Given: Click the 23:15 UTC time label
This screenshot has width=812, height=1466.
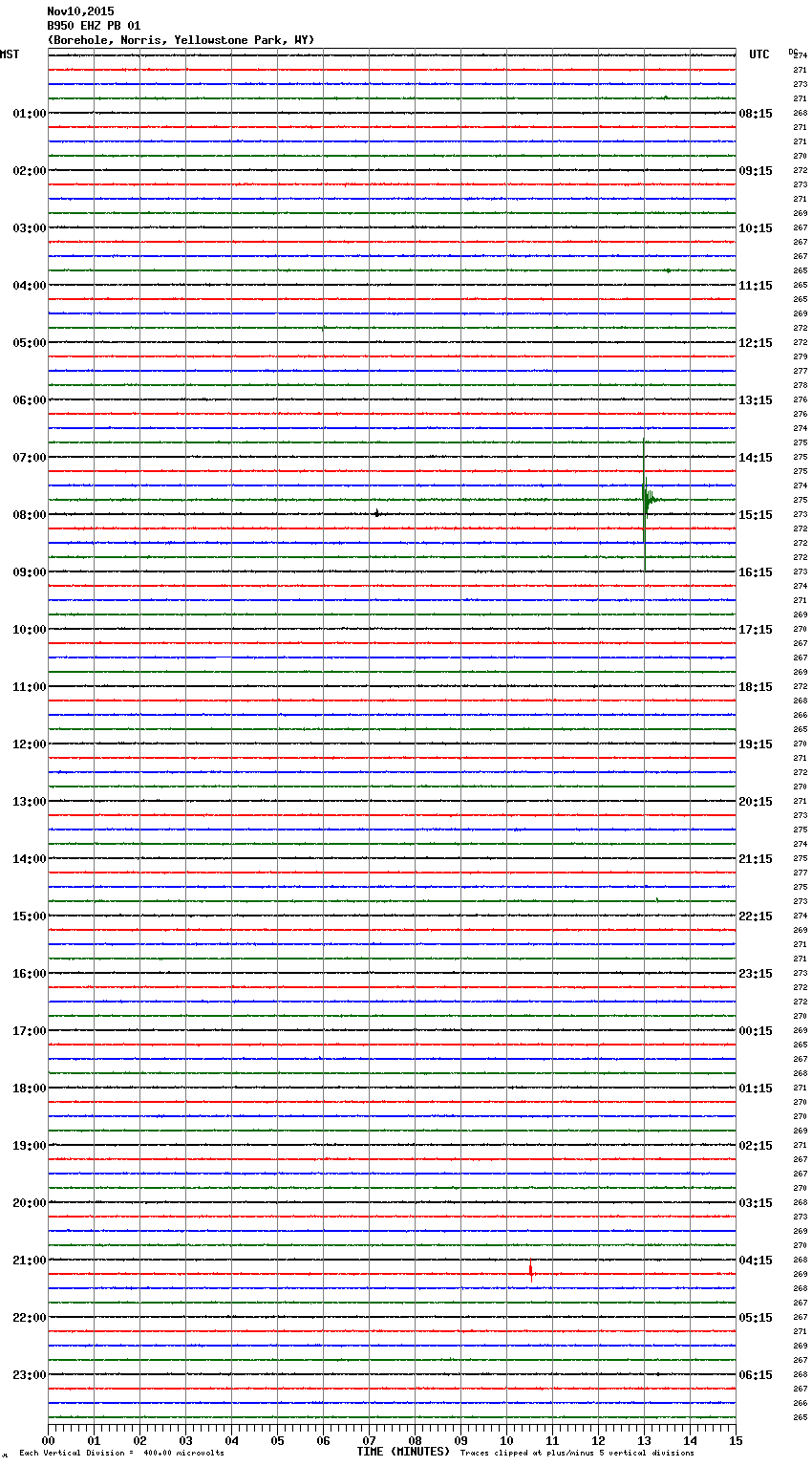Looking at the screenshot, I should coord(756,973).
